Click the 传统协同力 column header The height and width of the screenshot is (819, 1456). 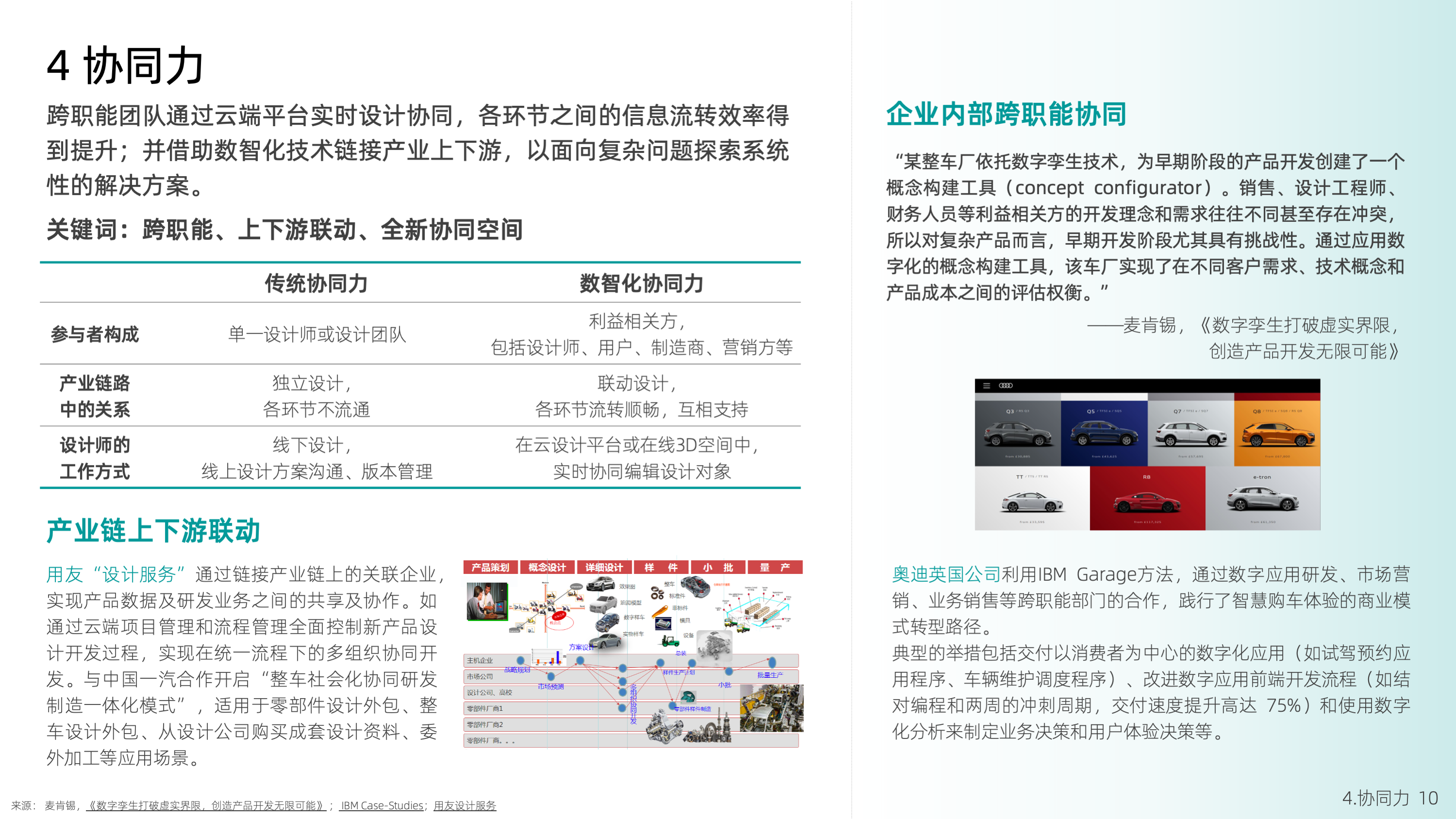[317, 283]
